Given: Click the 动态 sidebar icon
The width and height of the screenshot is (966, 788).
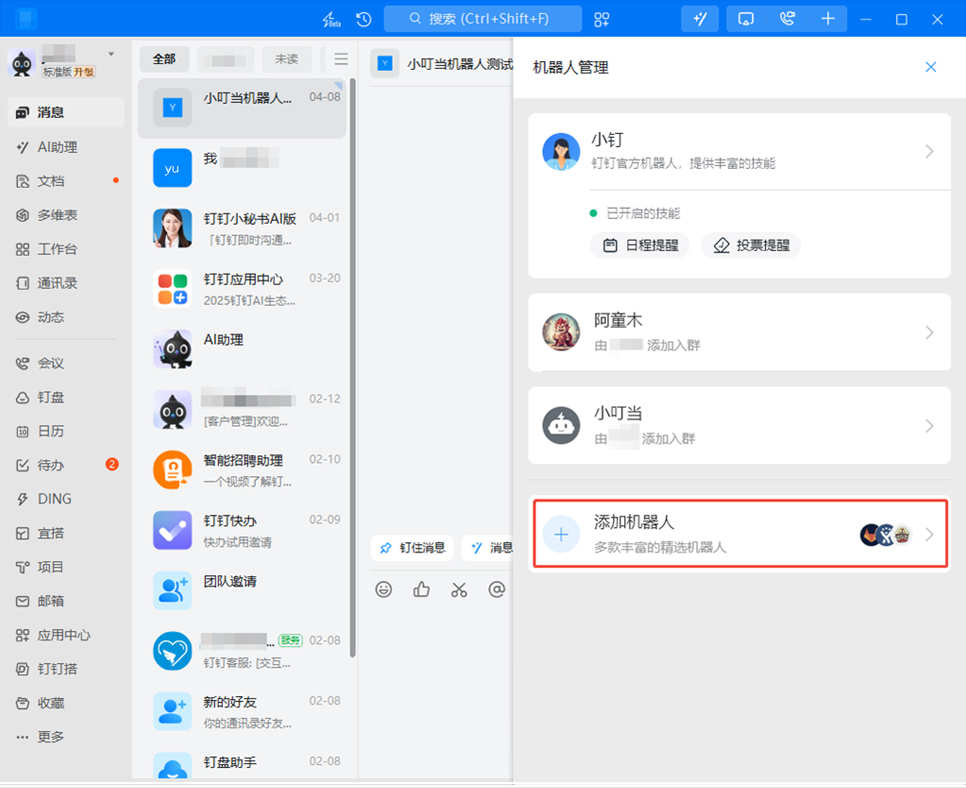Looking at the screenshot, I should point(23,317).
